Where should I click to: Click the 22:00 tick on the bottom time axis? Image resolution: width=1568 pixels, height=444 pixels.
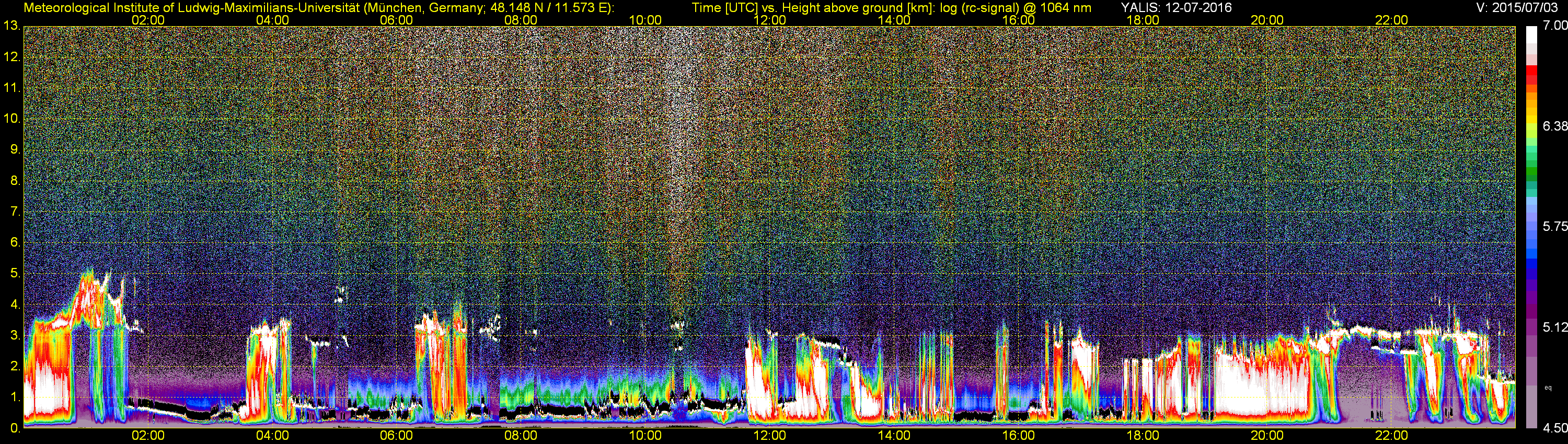coord(1391,436)
